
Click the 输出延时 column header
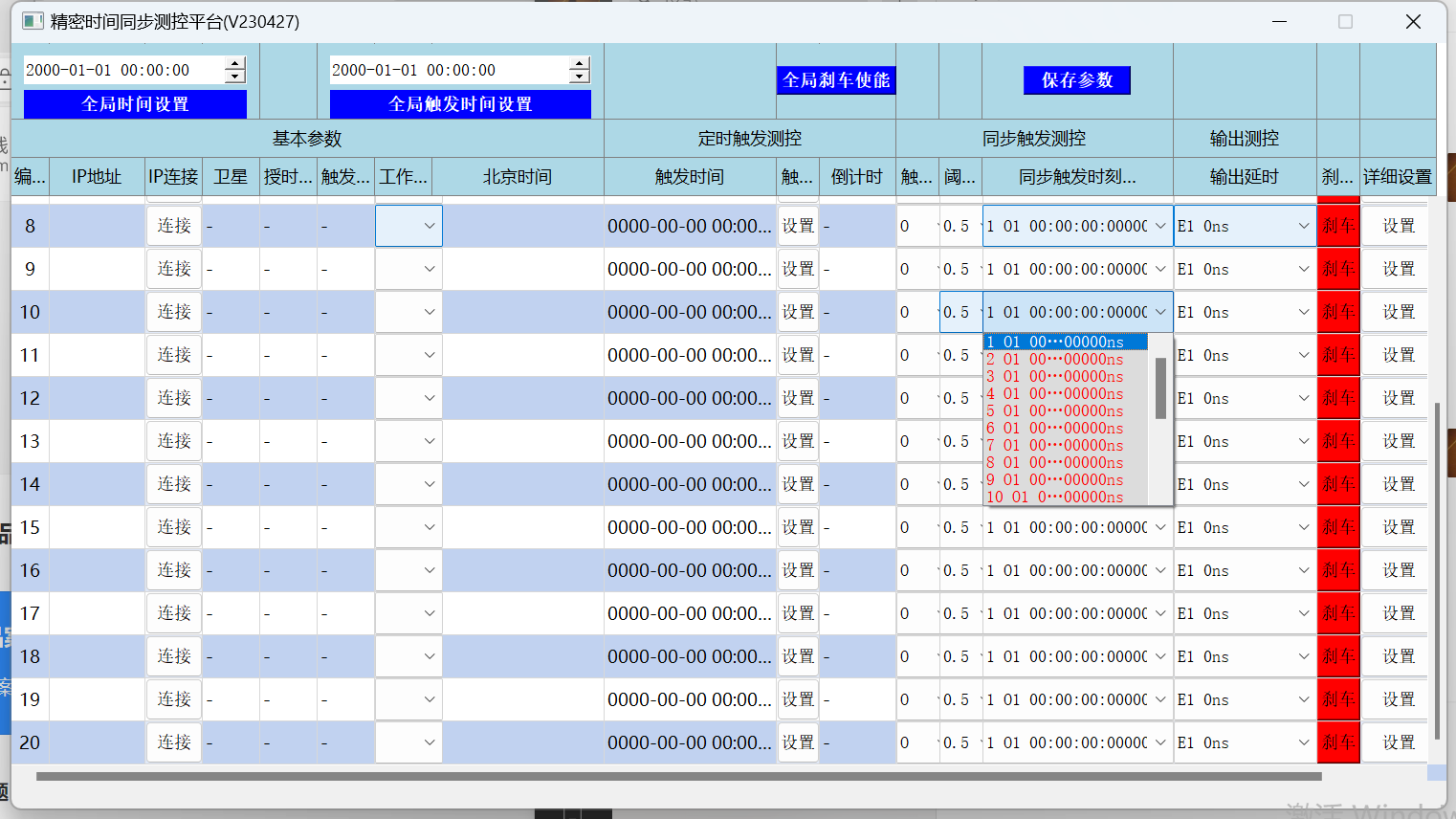pos(1245,177)
